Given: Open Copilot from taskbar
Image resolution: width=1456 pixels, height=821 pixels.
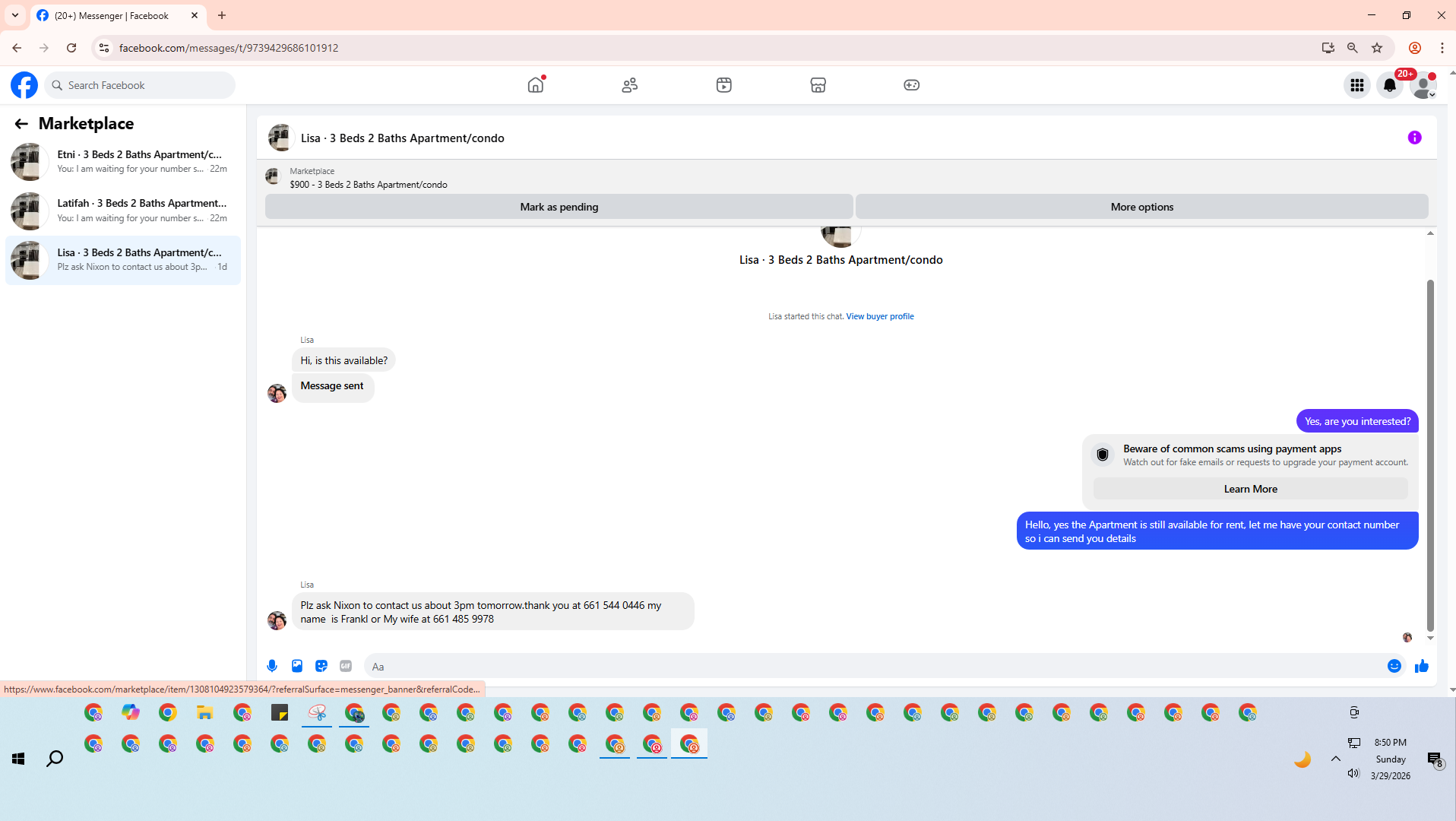Looking at the screenshot, I should (131, 712).
